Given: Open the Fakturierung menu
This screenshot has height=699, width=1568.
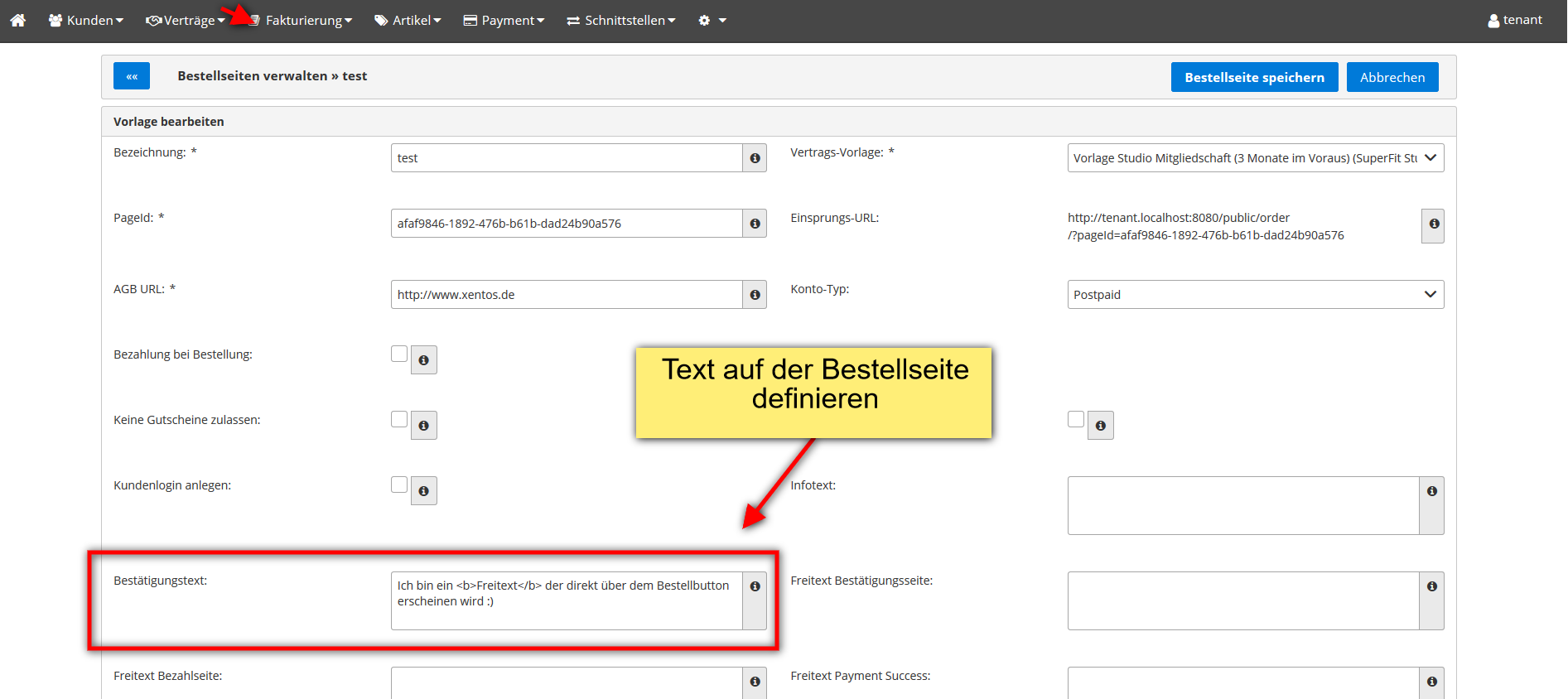Looking at the screenshot, I should (301, 20).
